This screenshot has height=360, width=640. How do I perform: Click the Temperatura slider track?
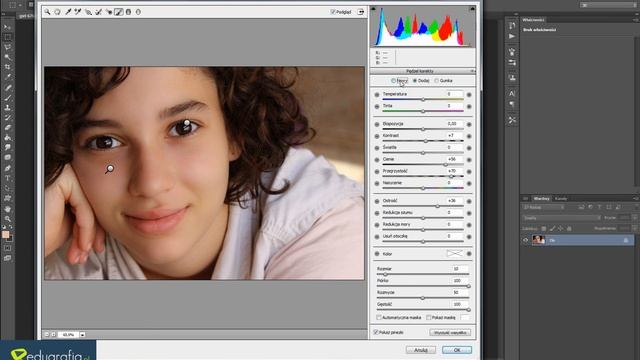click(423, 99)
